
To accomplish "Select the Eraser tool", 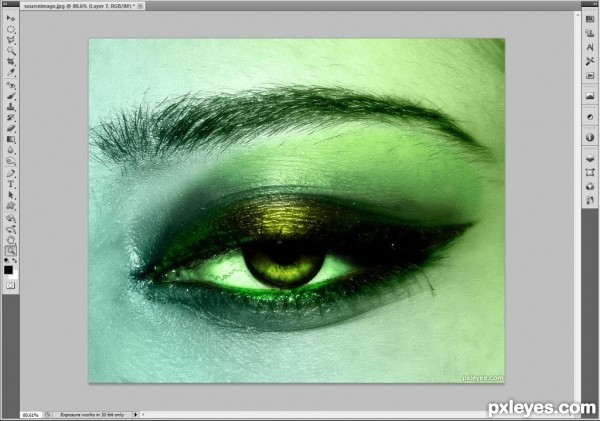I will (x=11, y=128).
